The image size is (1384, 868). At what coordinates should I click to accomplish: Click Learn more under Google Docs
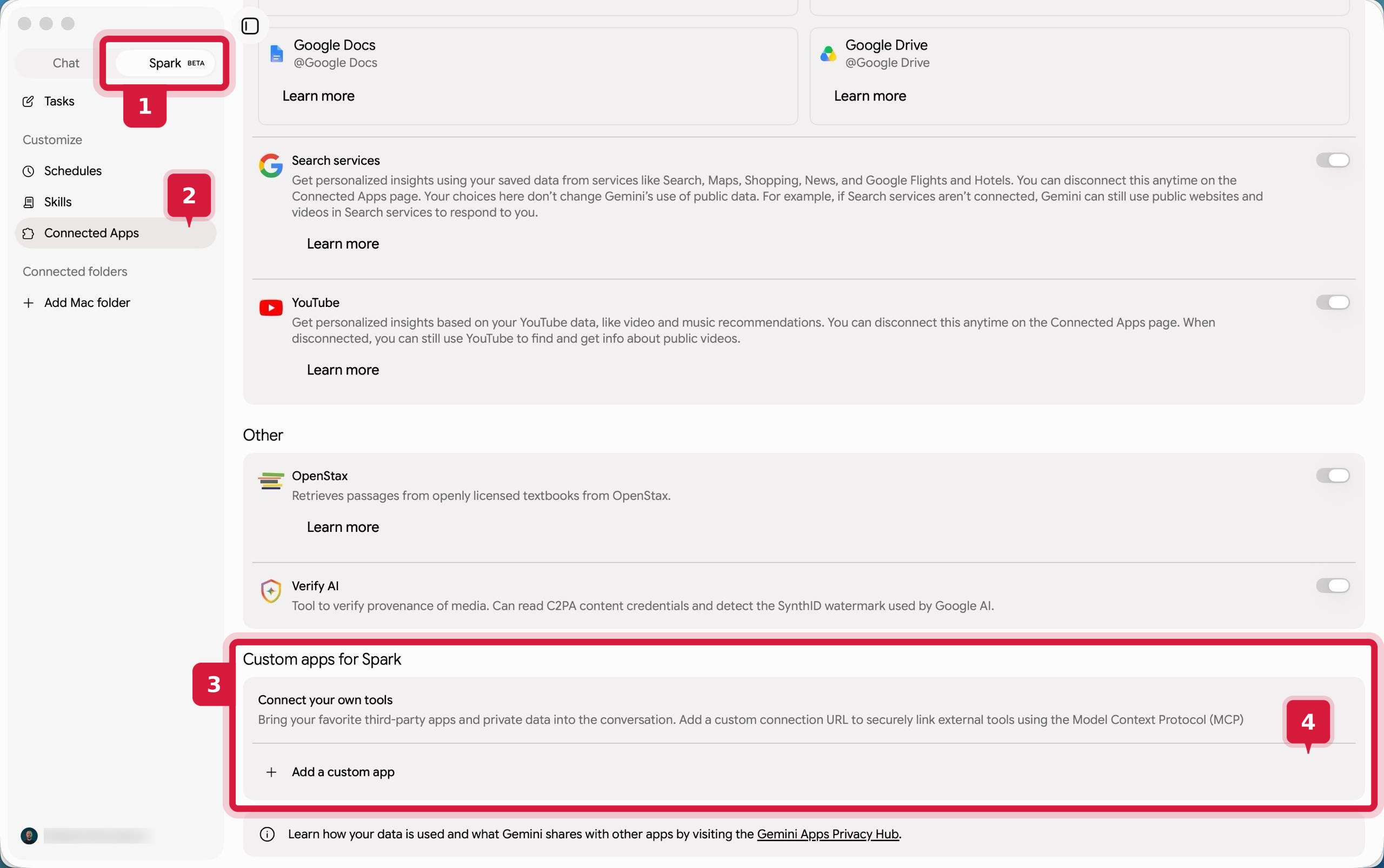click(318, 96)
